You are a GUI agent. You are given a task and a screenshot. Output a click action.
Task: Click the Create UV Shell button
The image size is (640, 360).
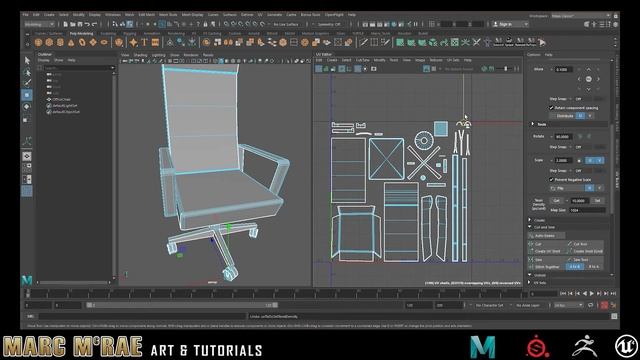click(x=547, y=251)
